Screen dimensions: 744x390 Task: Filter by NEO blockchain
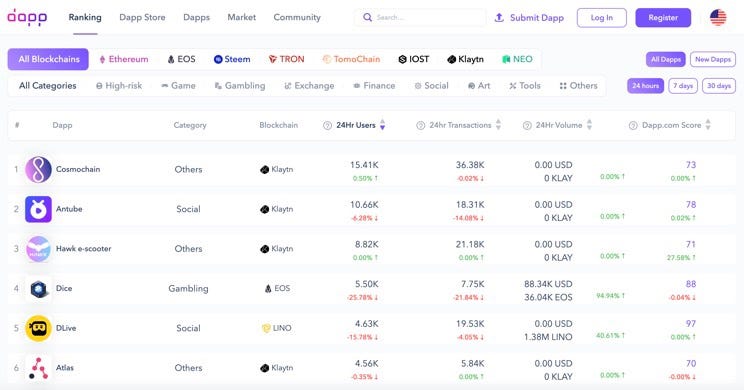coord(517,59)
